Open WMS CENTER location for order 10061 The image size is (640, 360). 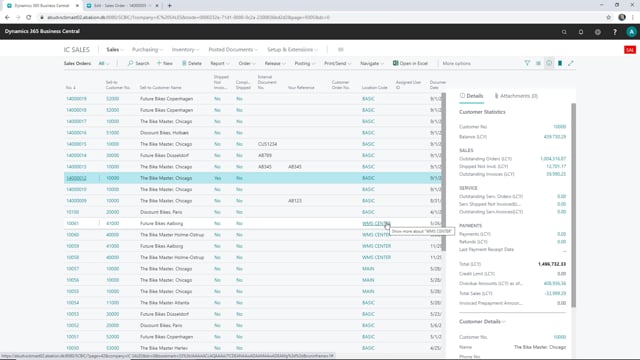376,223
